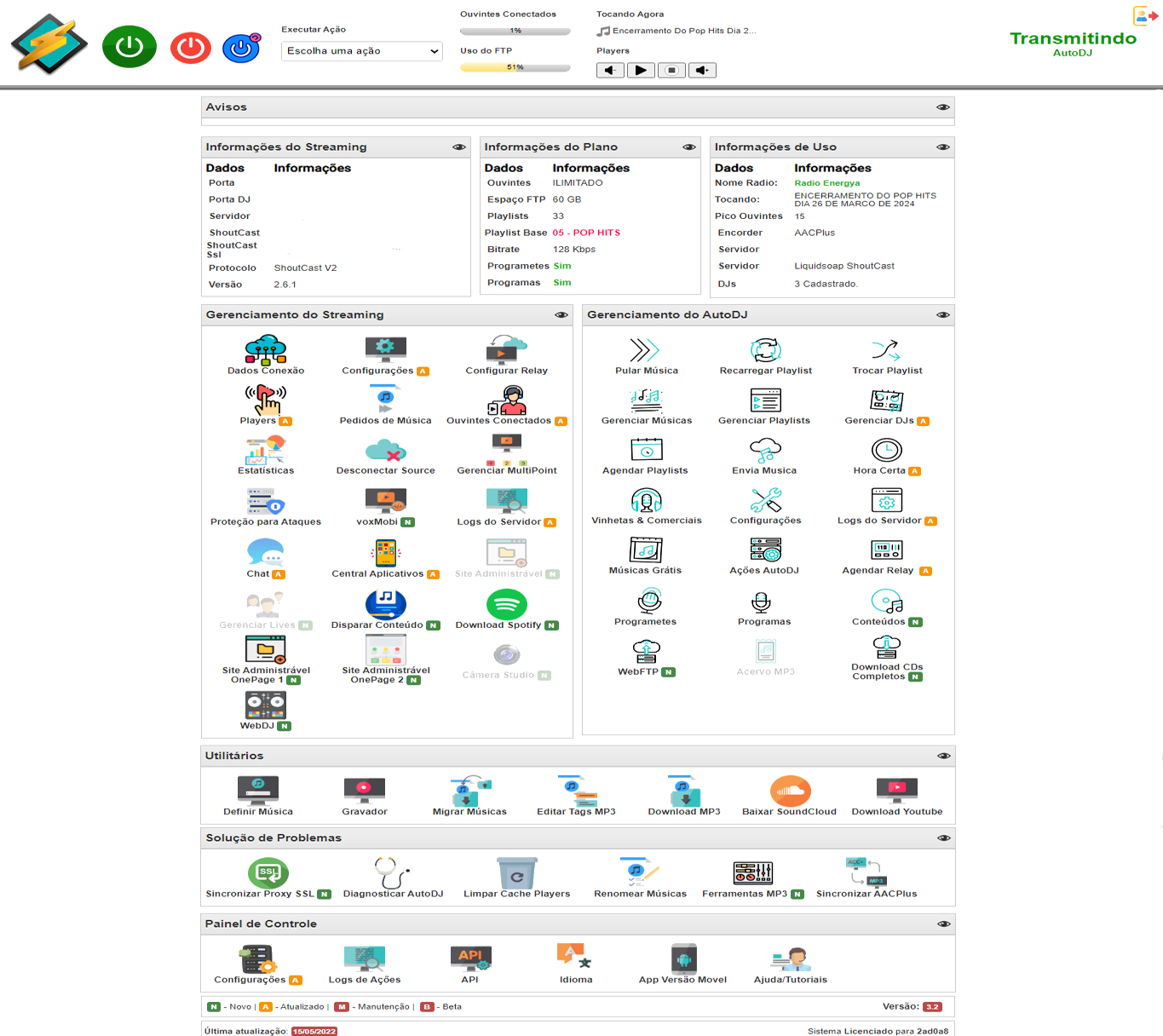
Task: Click the logout icon at top right
Action: [1145, 15]
